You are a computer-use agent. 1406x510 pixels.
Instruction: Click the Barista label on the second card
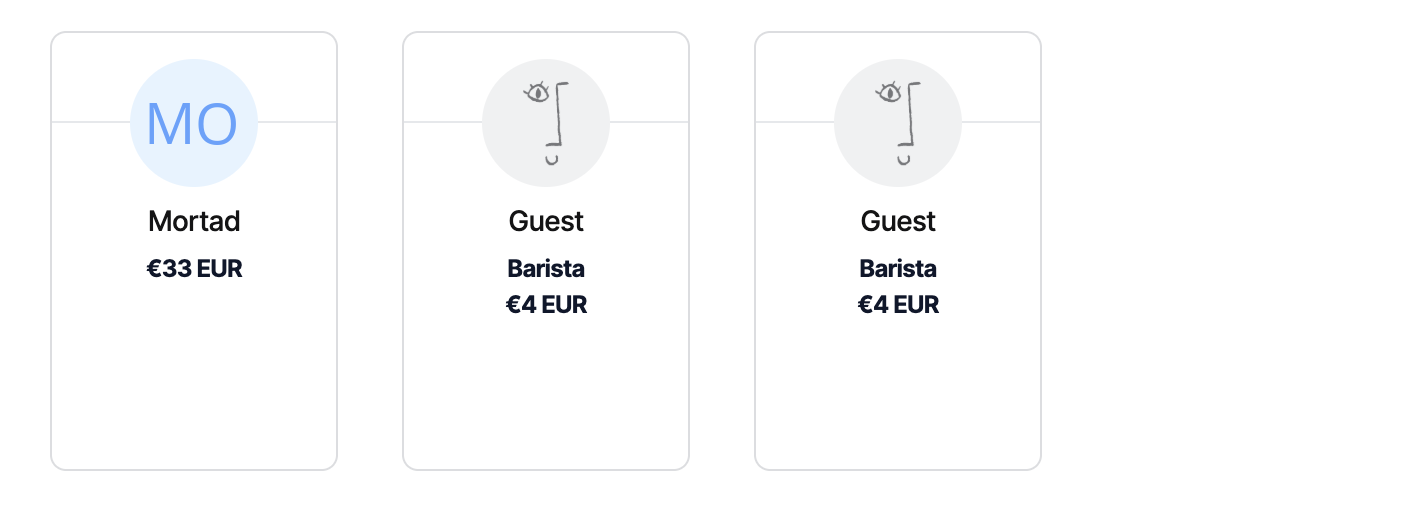[546, 269]
